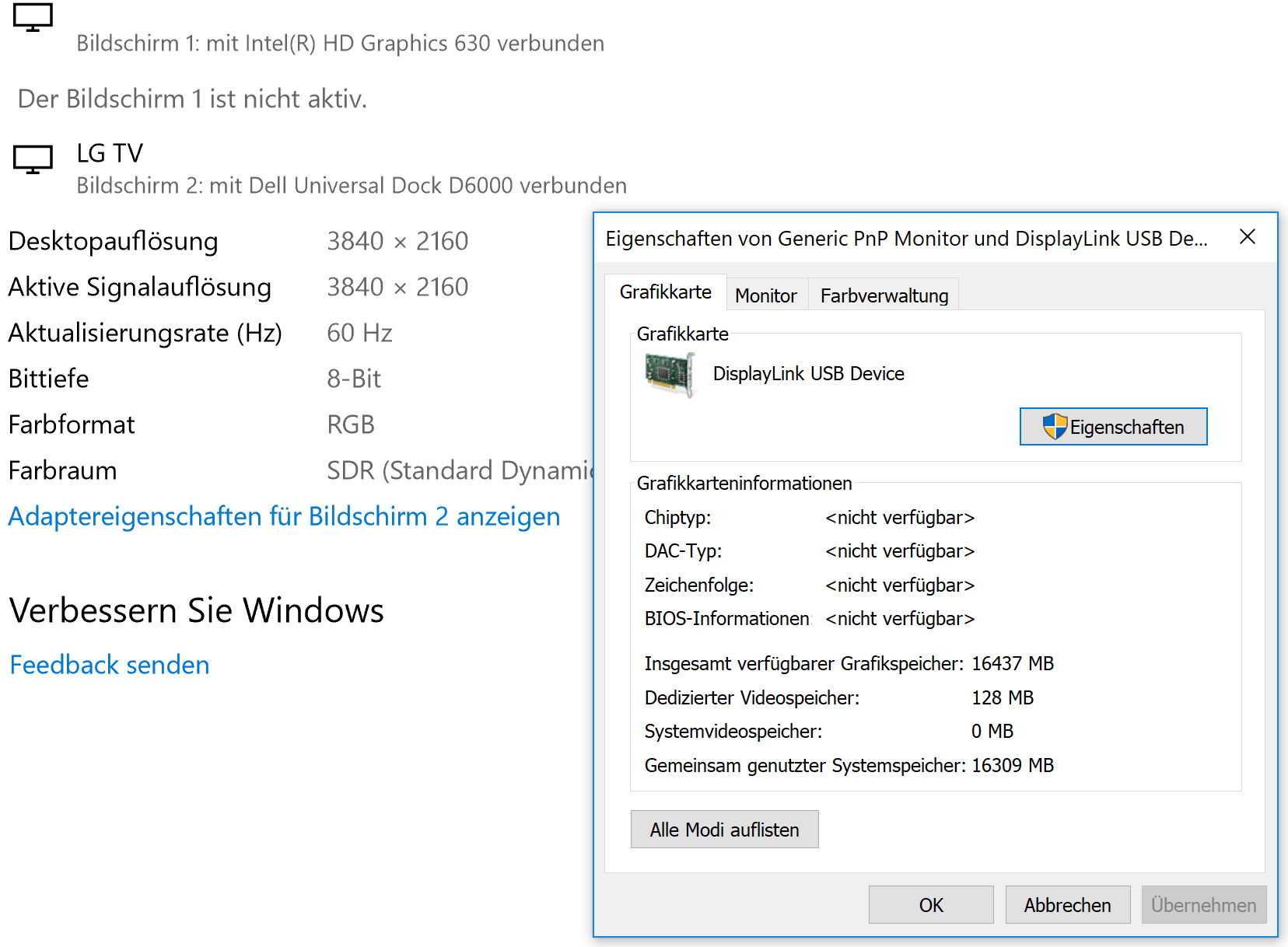1288x947 pixels.
Task: Click 'Der Bildschirm 1 ist nicht aktiv.' text
Action: 192,99
